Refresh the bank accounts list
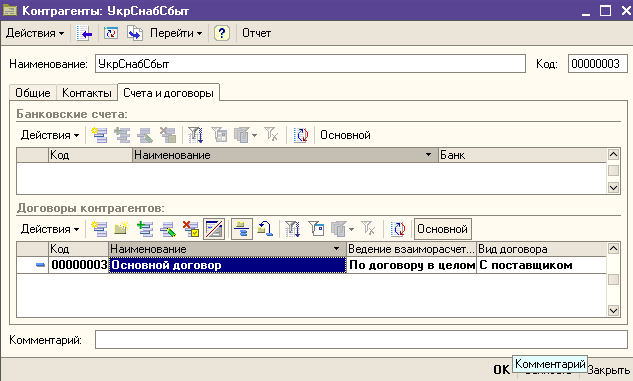This screenshot has width=633, height=381. 301,135
